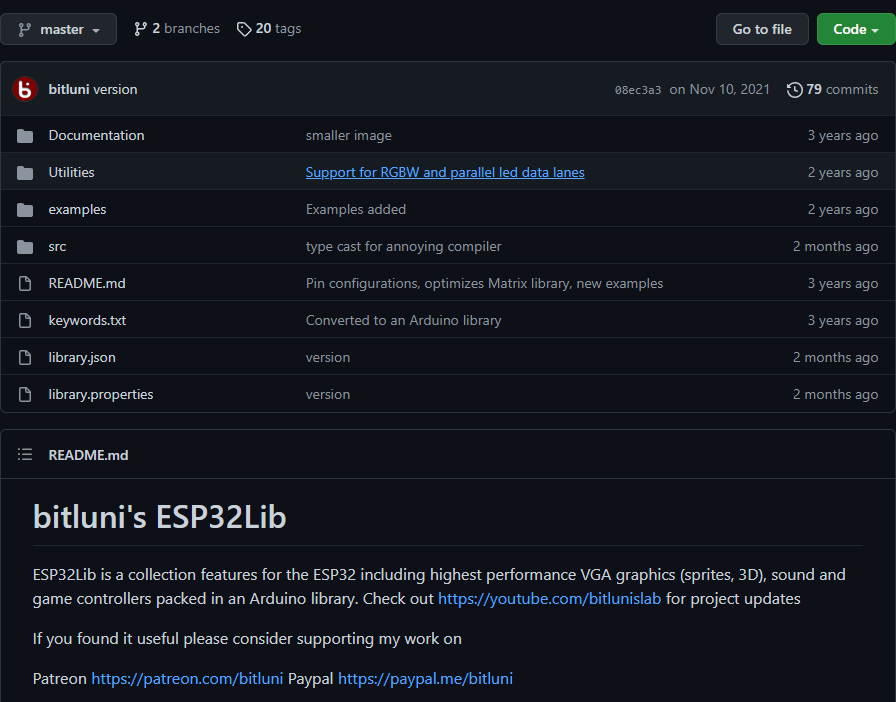This screenshot has width=896, height=702.
Task: Click the Go to file button
Action: tap(762, 29)
